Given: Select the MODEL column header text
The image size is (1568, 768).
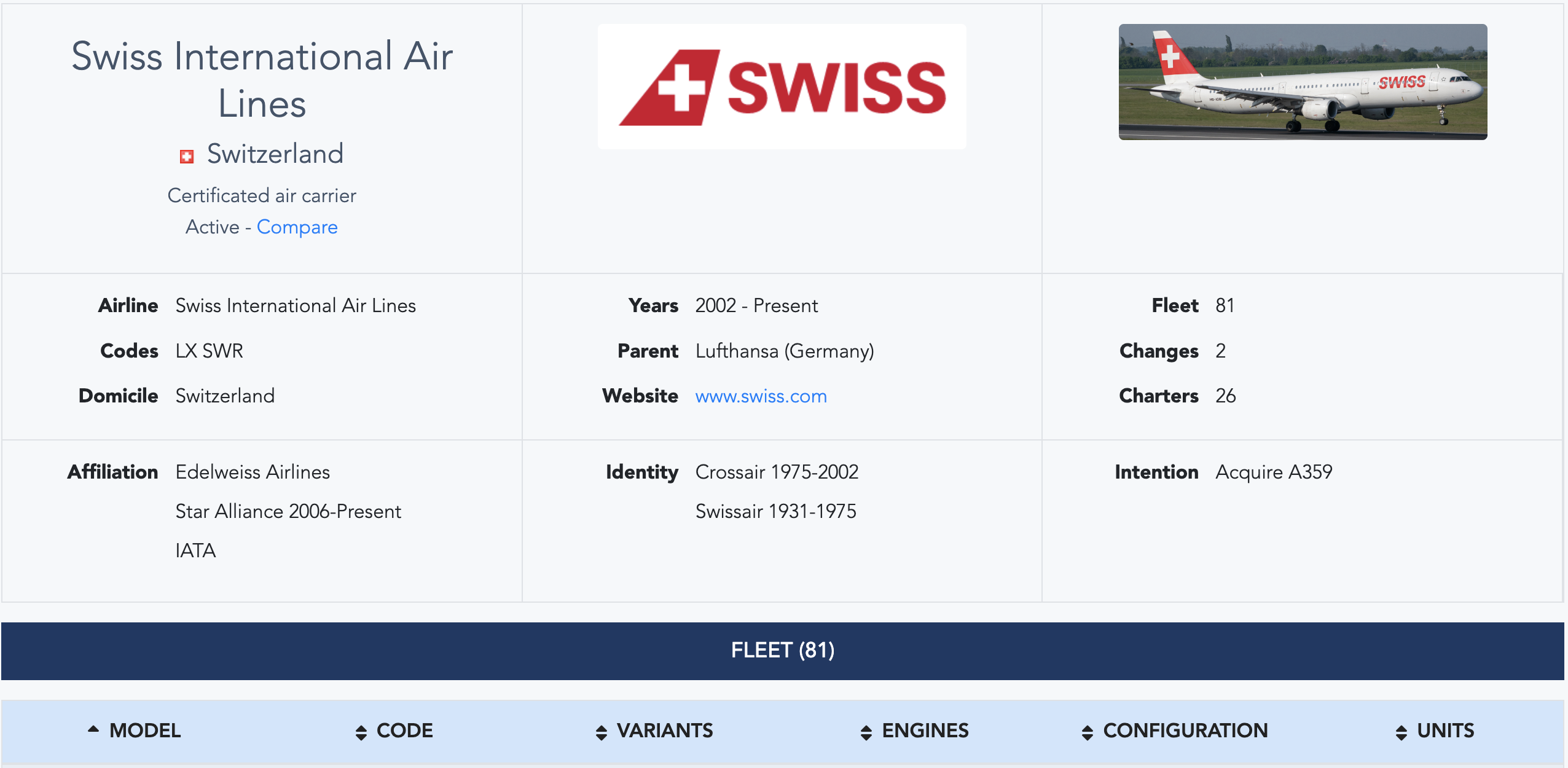Looking at the screenshot, I should [x=145, y=731].
